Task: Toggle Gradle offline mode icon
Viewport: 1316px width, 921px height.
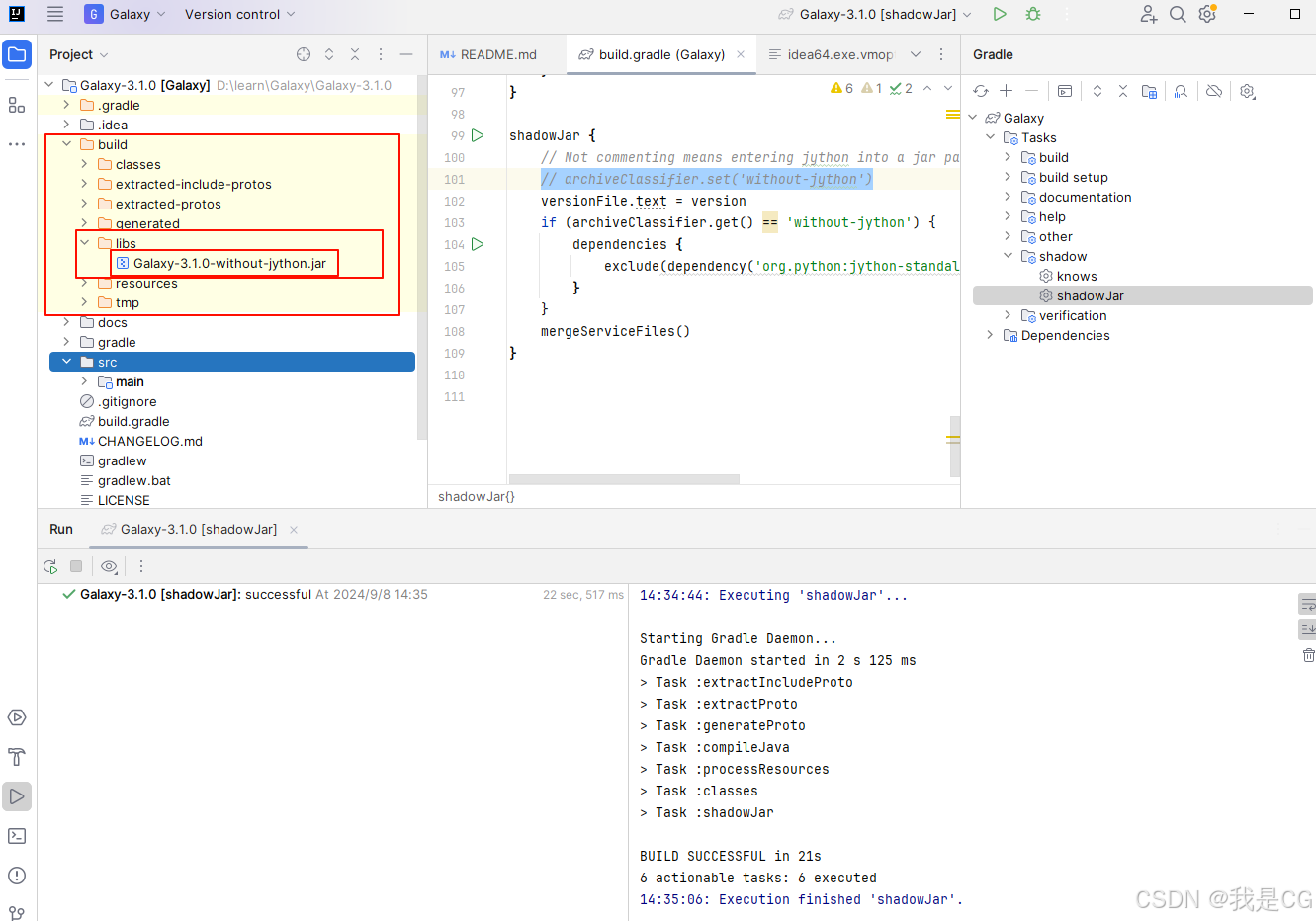Action: pyautogui.click(x=1214, y=91)
